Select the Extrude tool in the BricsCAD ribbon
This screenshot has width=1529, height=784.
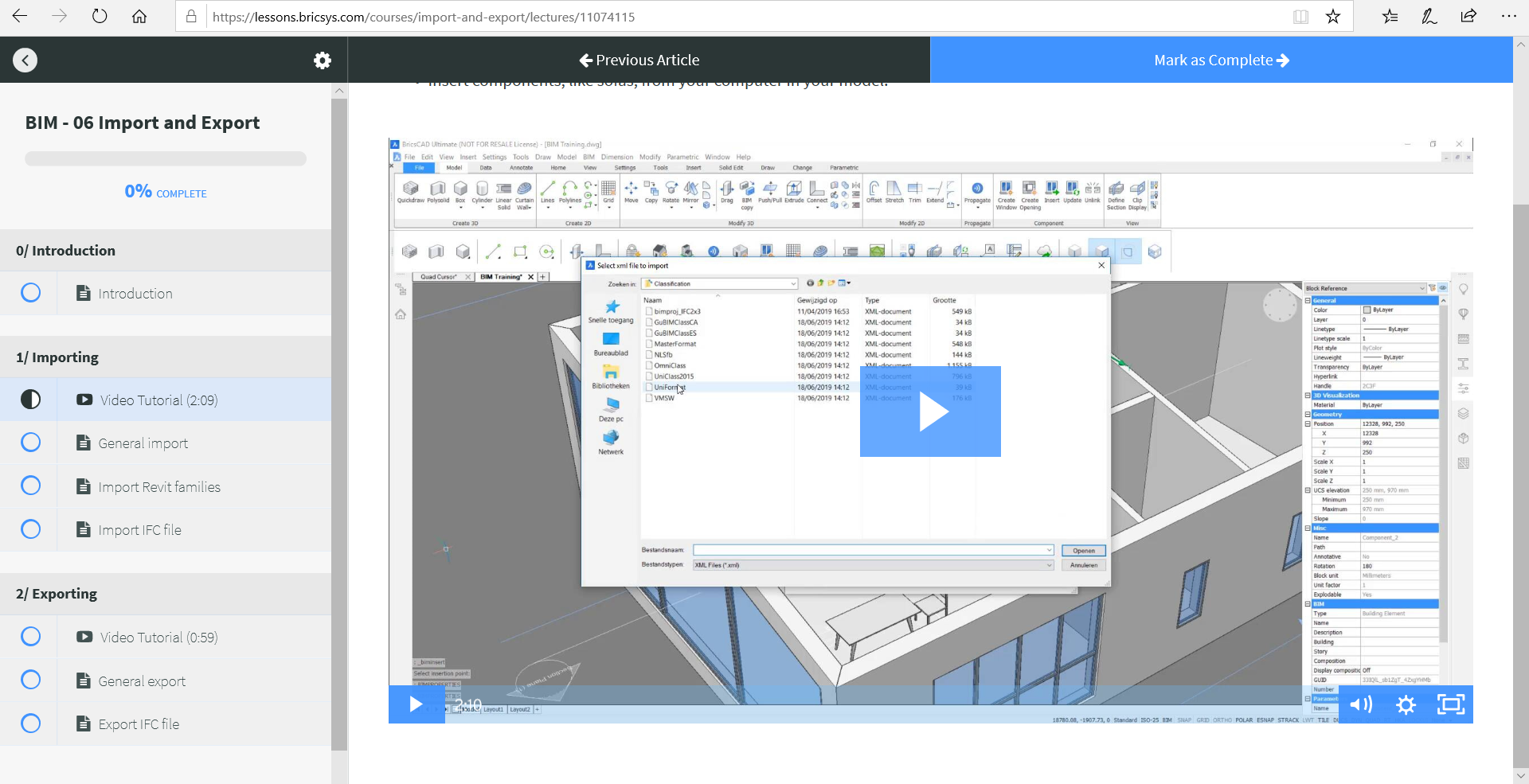tap(794, 192)
